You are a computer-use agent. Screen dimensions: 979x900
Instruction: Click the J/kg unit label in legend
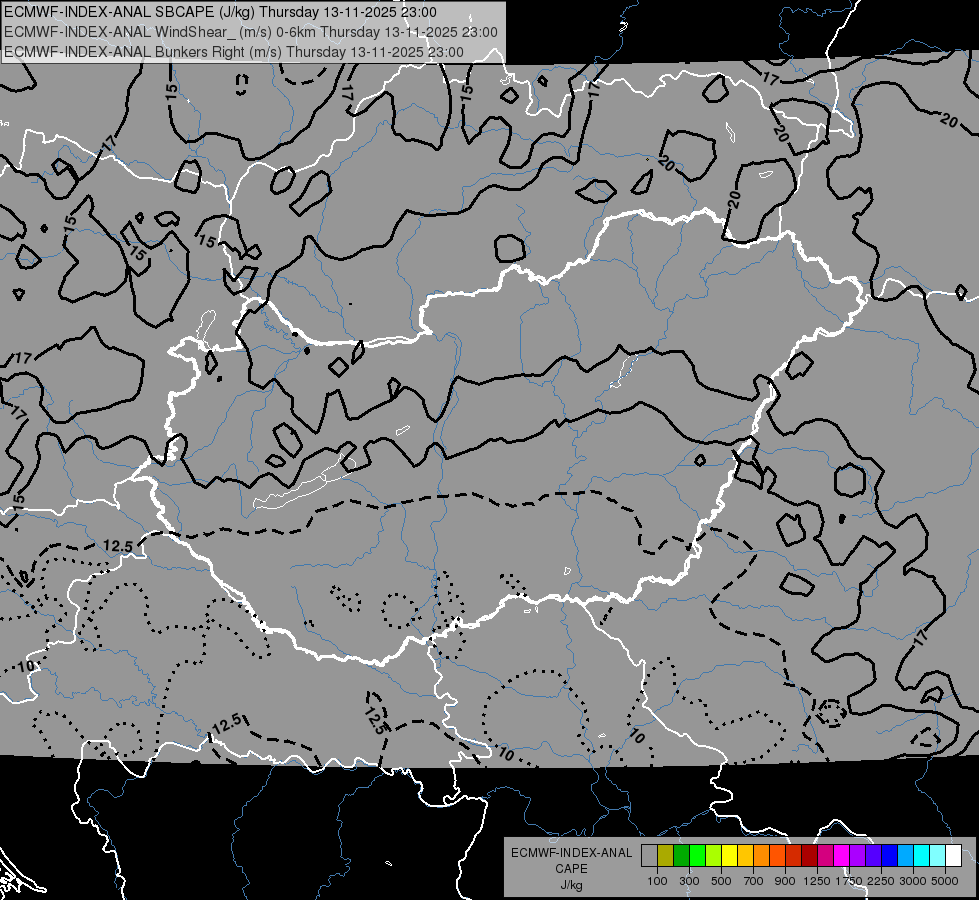click(571, 885)
